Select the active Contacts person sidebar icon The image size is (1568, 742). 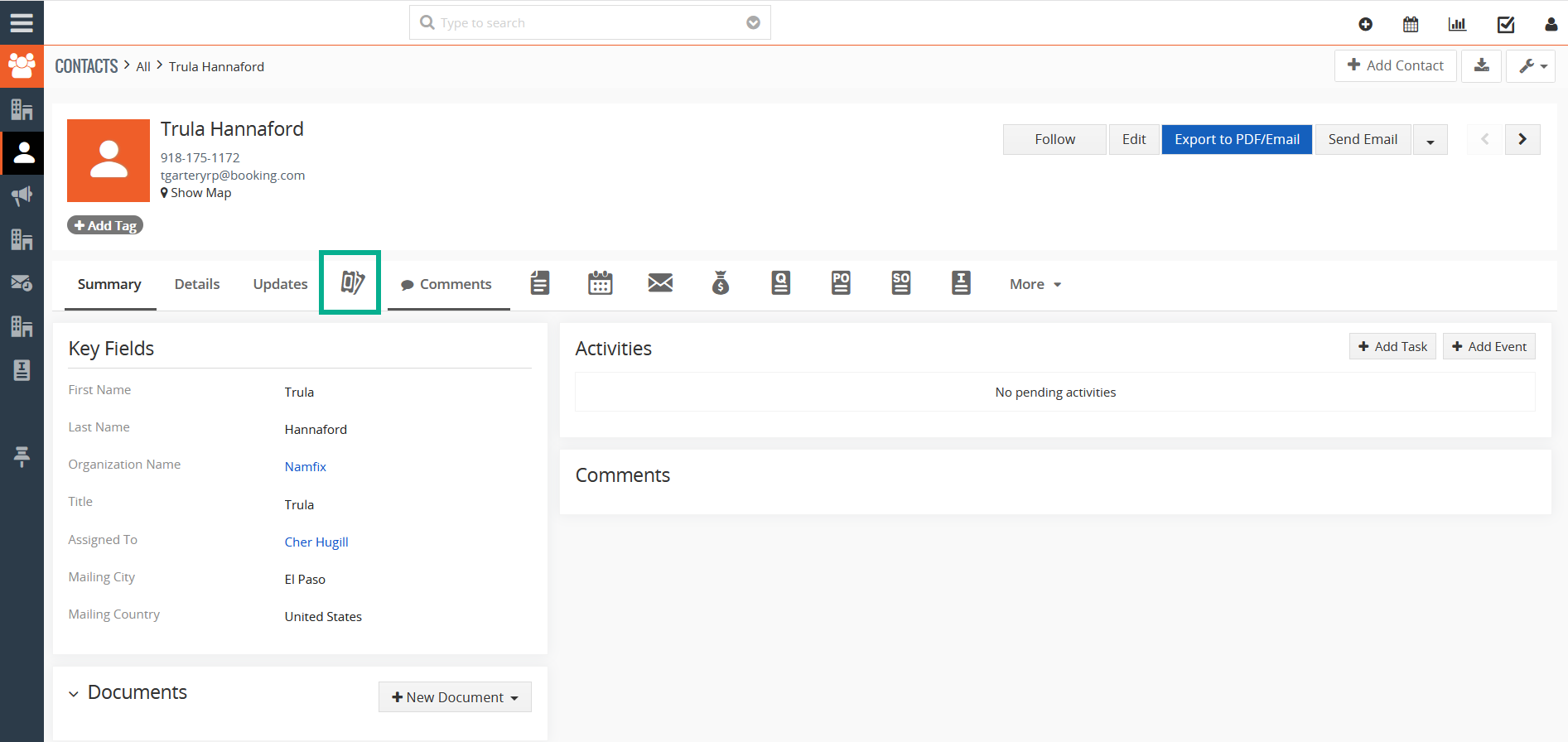click(22, 152)
